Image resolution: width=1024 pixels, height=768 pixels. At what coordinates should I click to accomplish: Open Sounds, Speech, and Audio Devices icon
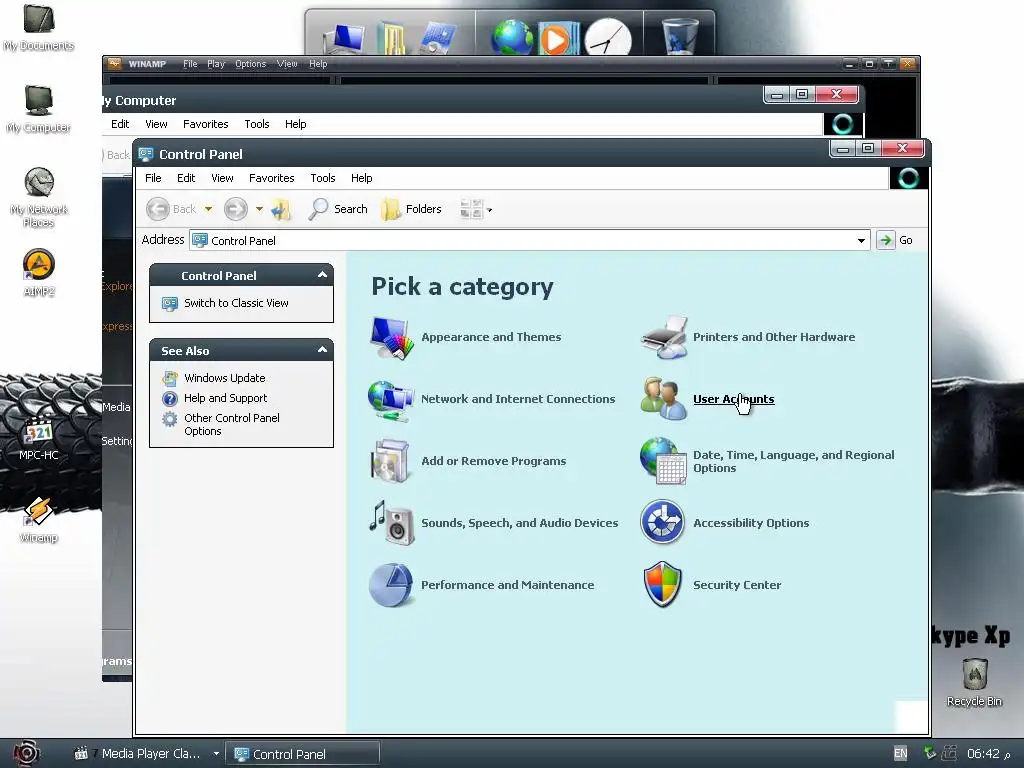(392, 522)
